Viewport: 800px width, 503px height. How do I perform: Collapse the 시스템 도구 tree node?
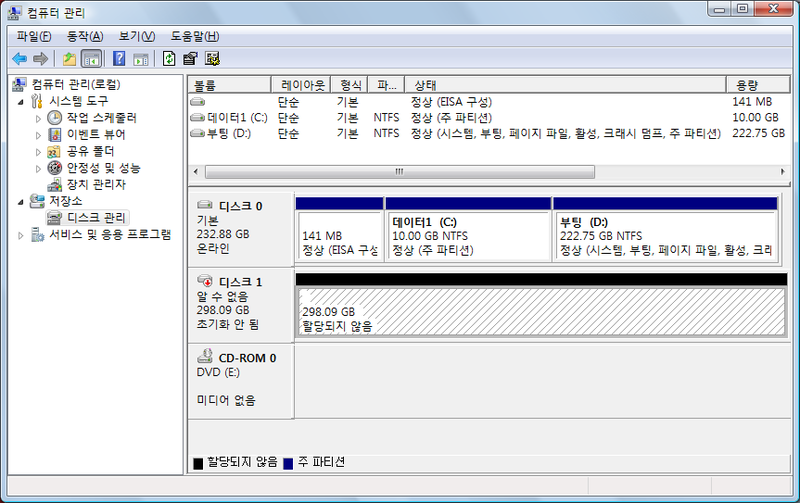22,101
